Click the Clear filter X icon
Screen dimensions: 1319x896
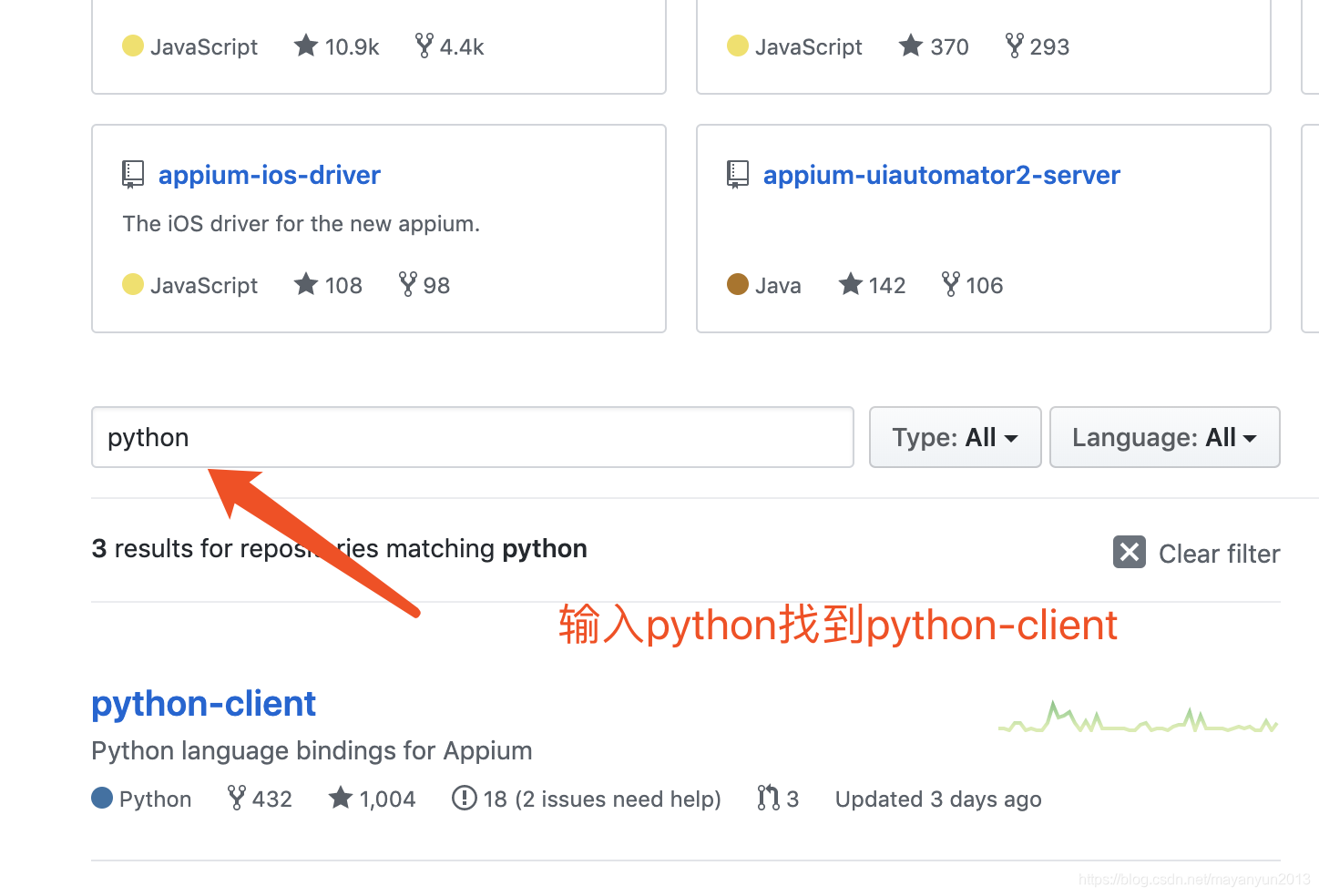point(1130,552)
